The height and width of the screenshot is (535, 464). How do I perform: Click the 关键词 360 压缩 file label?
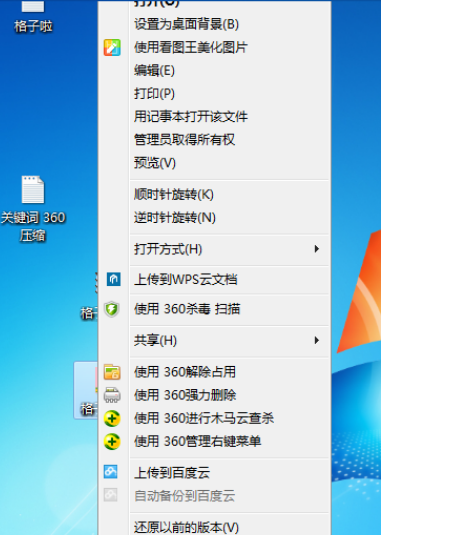(x=33, y=227)
